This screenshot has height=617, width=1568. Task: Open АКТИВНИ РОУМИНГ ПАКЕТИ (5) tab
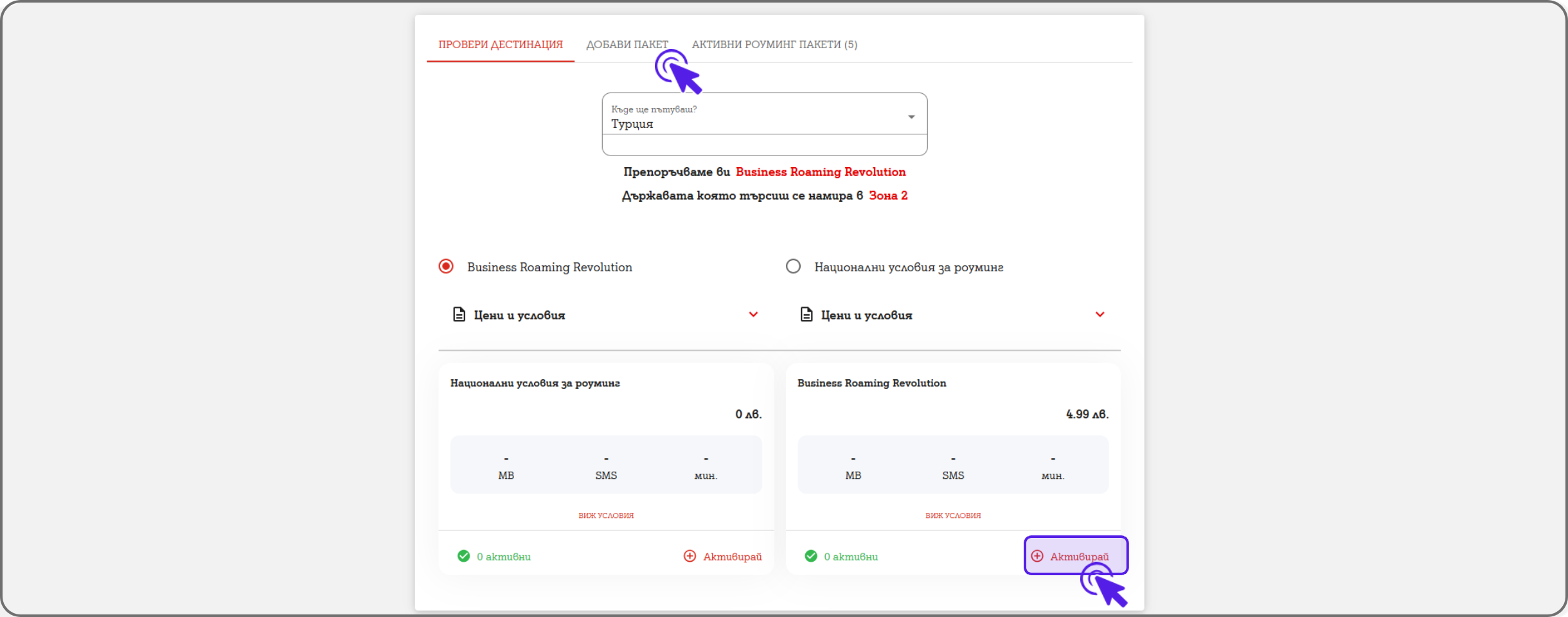(774, 44)
